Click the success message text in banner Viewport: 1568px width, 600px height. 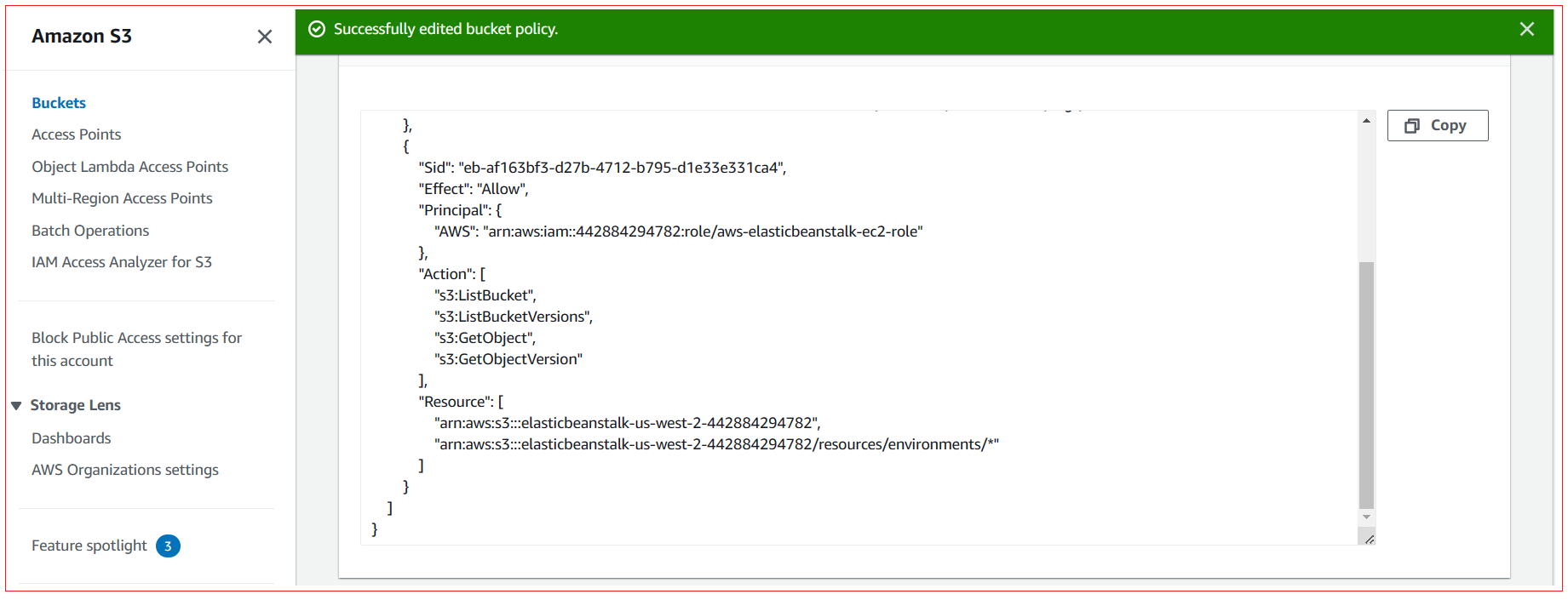[x=445, y=29]
